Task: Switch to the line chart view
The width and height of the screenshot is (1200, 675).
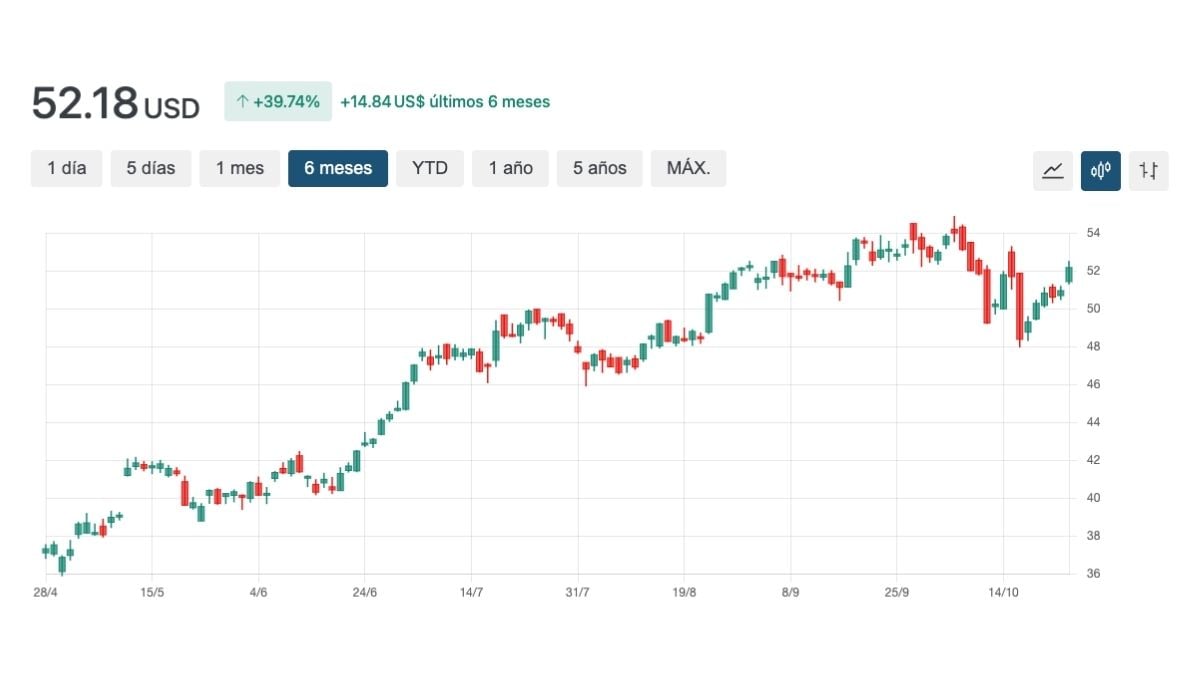Action: point(1052,170)
